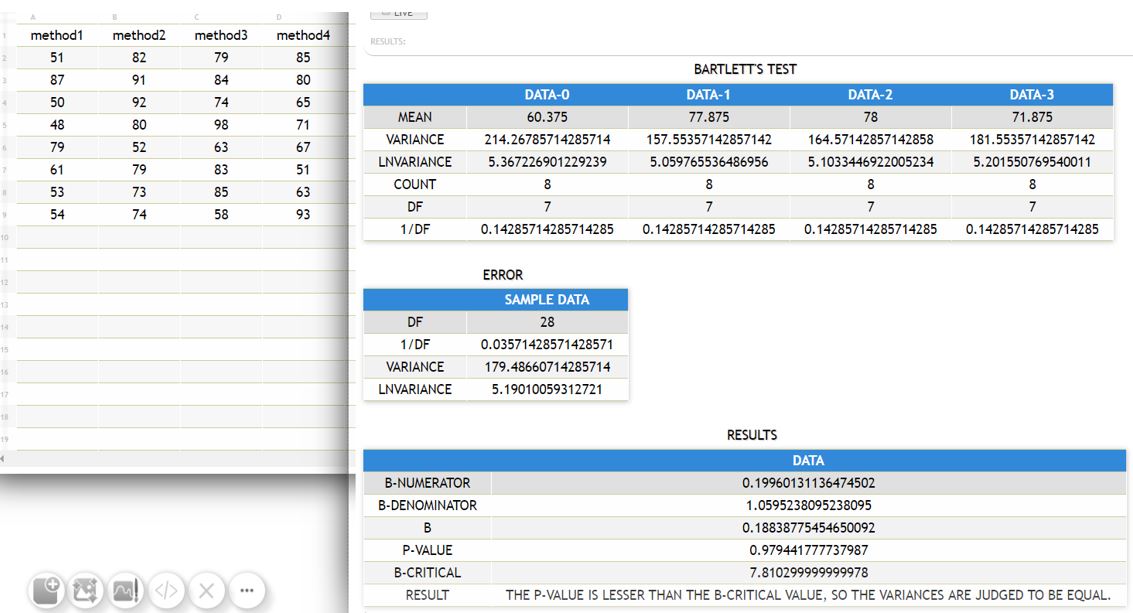Click the code brackets icon
This screenshot has width=1133, height=613.
tap(166, 590)
